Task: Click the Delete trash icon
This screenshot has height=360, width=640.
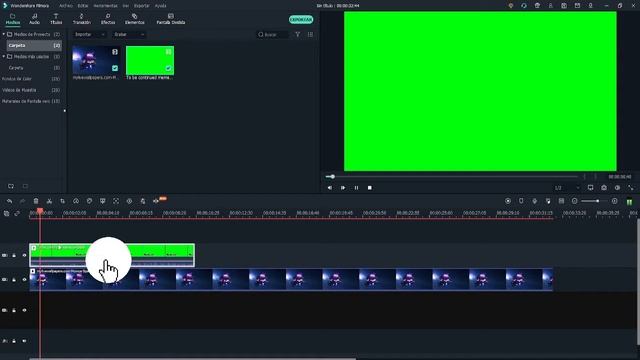Action: 36,201
